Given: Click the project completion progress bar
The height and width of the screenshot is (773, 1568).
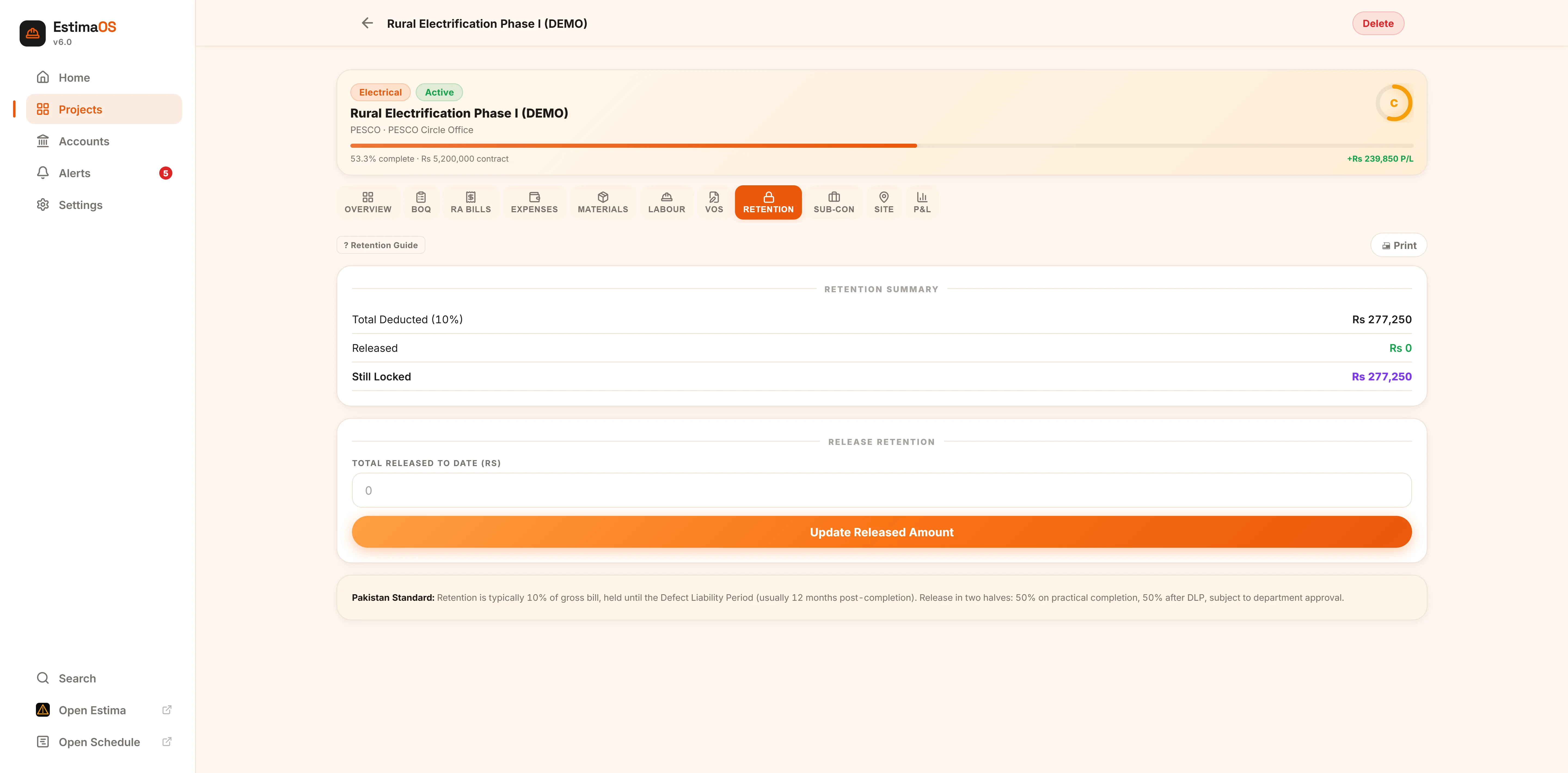Looking at the screenshot, I should [881, 146].
